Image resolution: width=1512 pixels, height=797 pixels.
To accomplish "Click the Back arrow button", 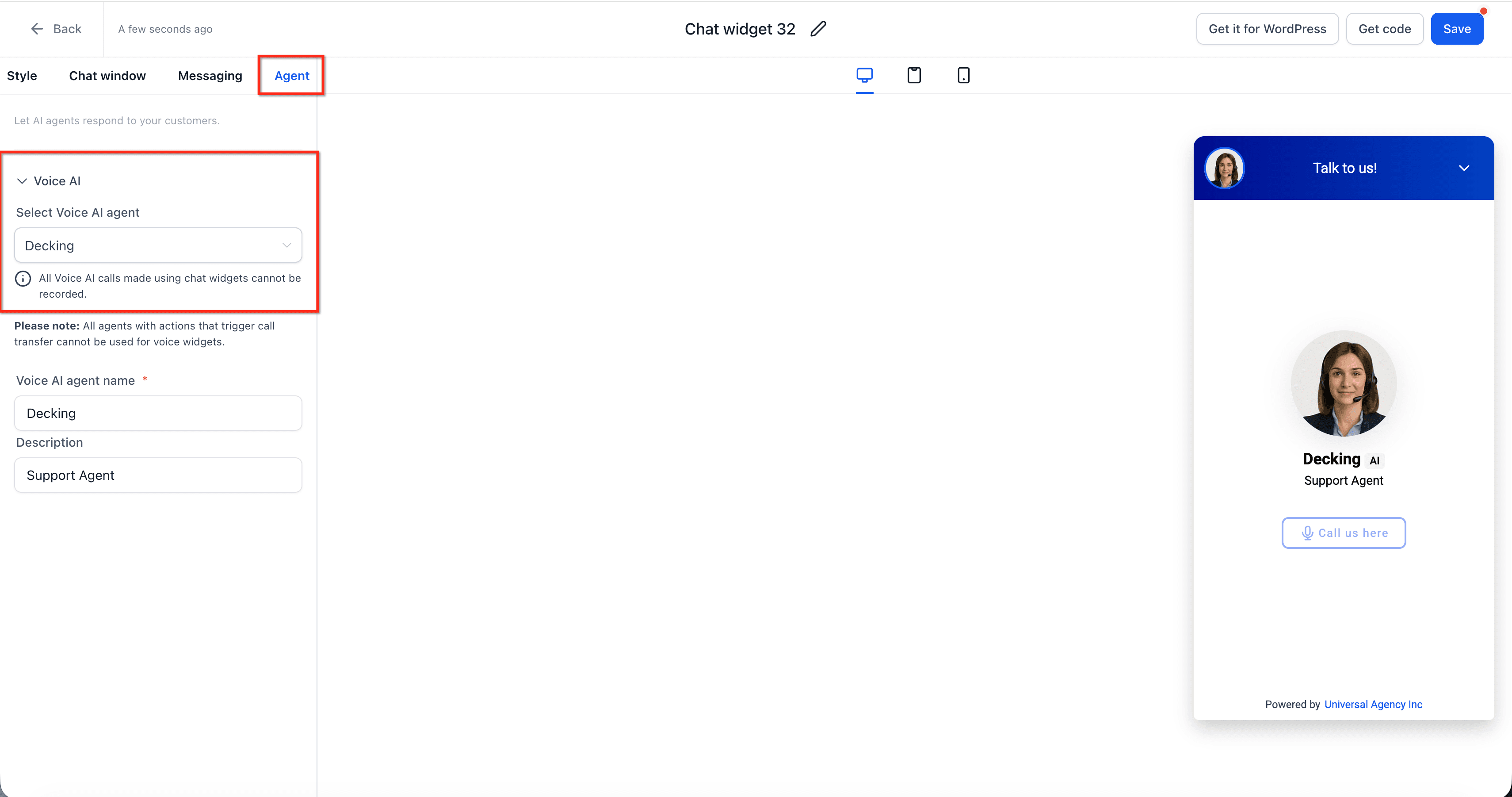I will click(56, 29).
